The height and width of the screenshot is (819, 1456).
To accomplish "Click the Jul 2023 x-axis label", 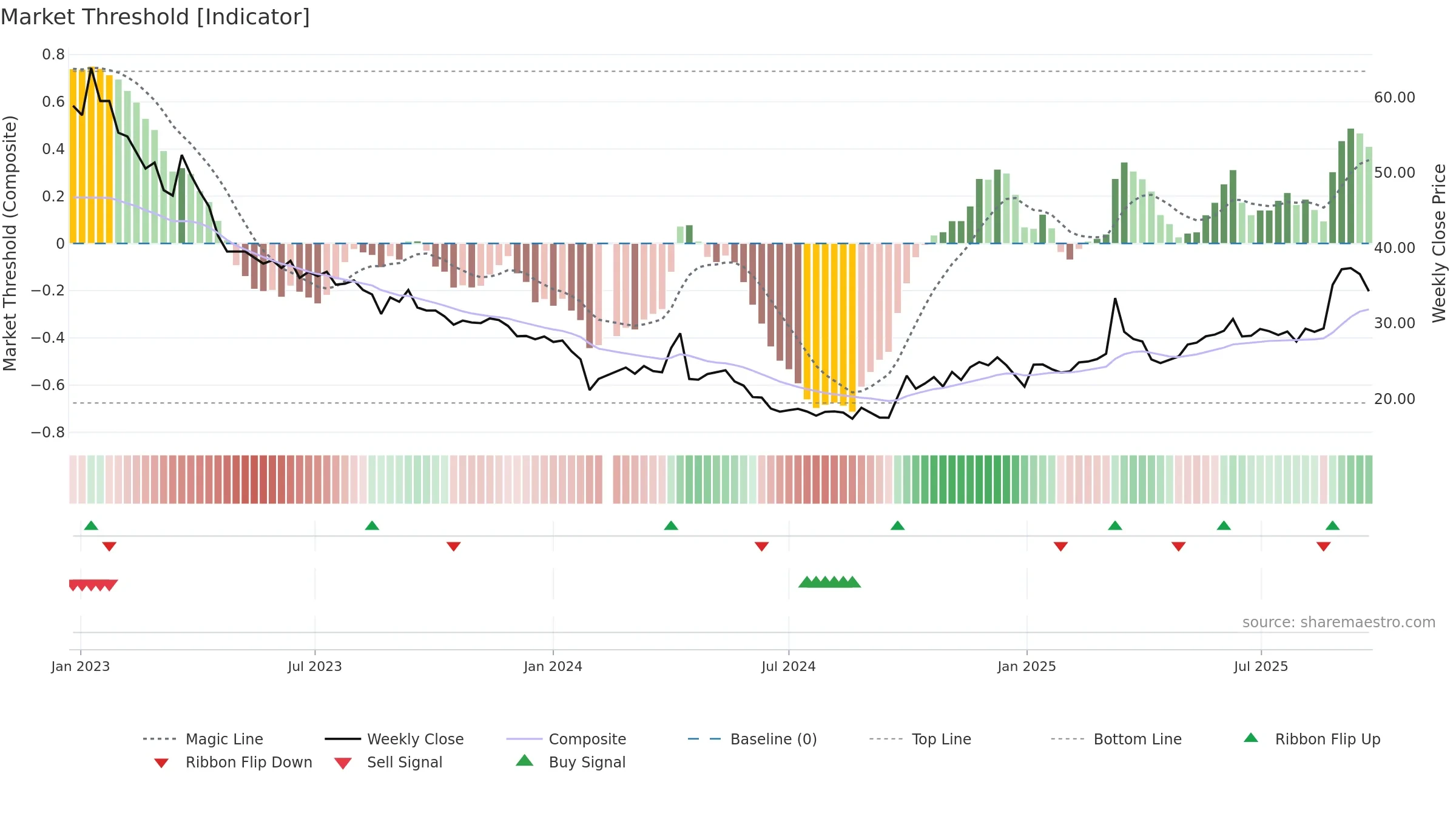I will (x=315, y=666).
